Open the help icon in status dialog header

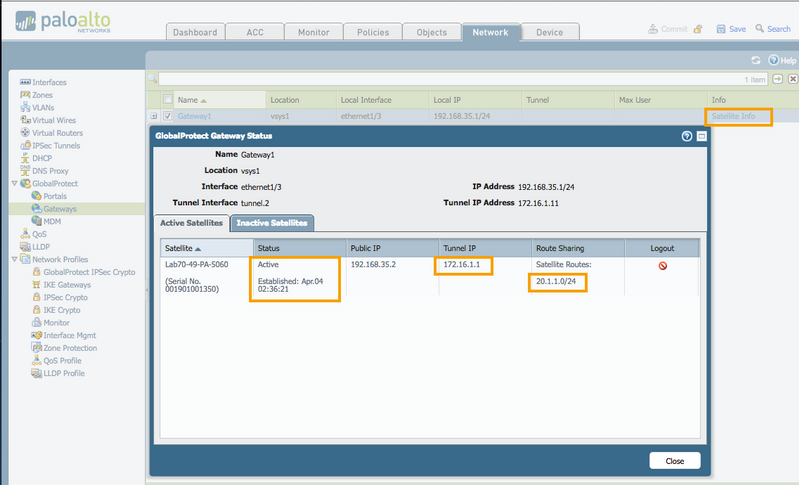click(x=686, y=135)
